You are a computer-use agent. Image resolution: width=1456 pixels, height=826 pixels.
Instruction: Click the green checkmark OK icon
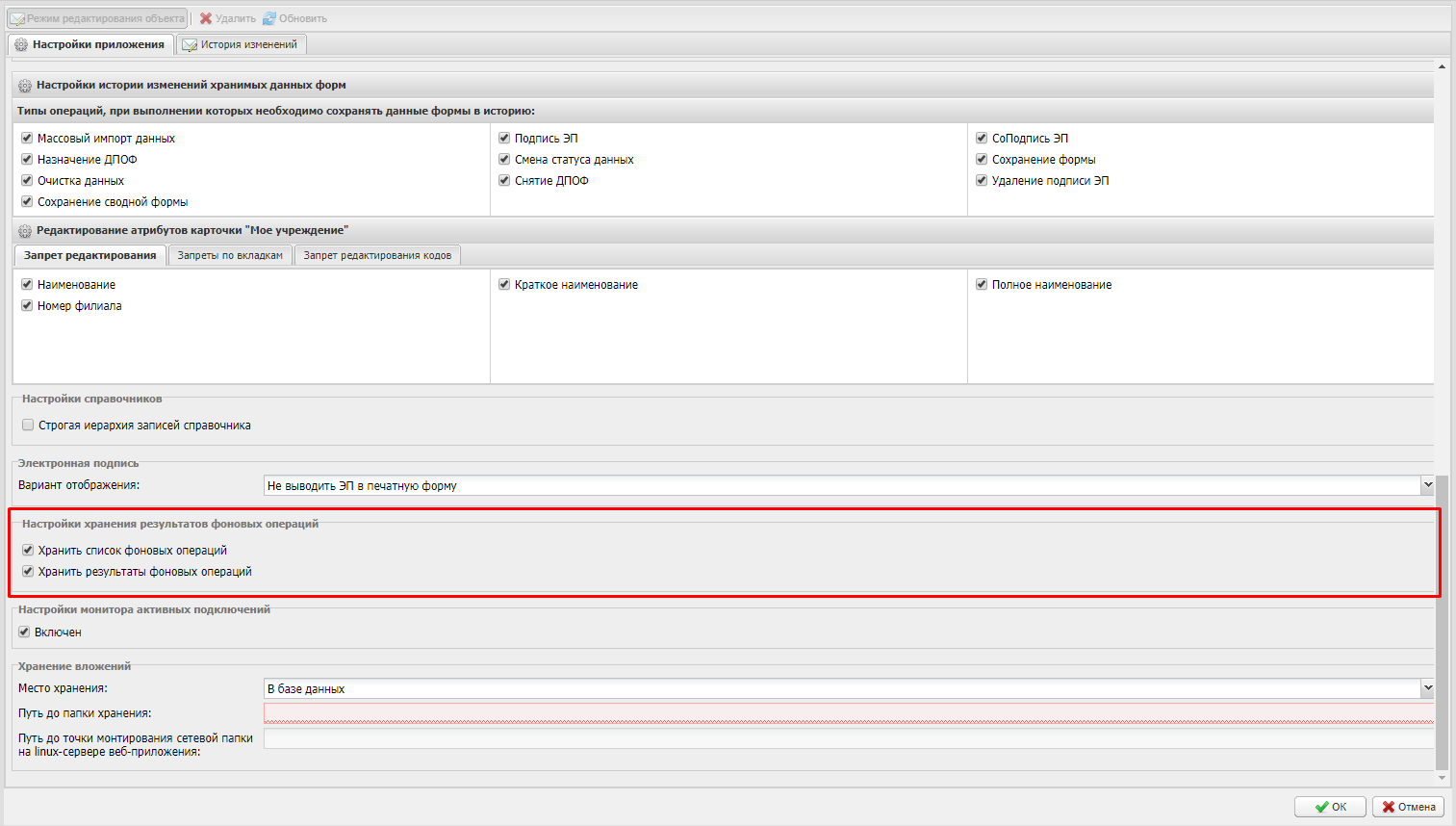[x=1321, y=807]
